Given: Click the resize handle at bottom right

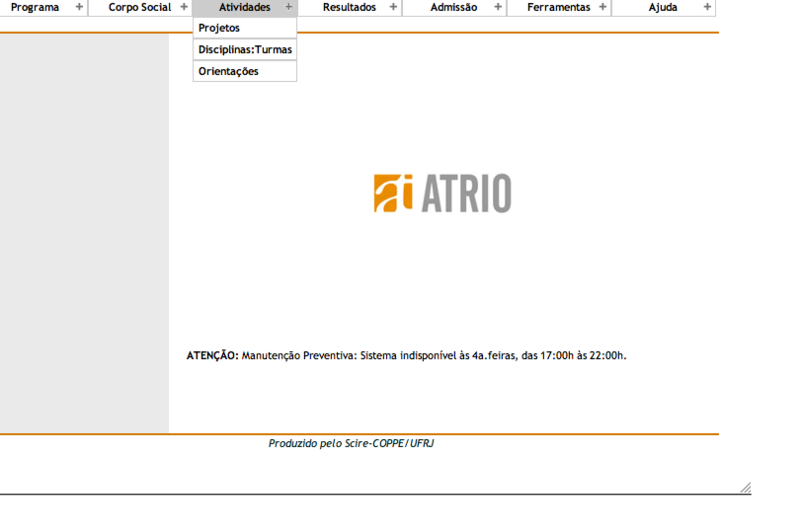Looking at the screenshot, I should [x=745, y=488].
